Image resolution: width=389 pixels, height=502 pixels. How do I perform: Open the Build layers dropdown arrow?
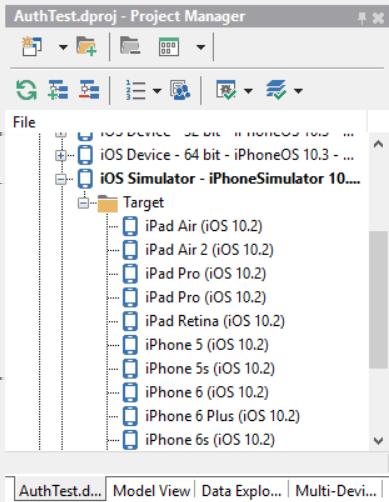tap(298, 90)
